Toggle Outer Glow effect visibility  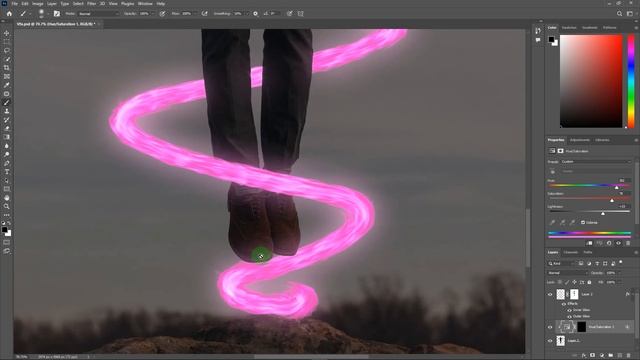point(569,316)
